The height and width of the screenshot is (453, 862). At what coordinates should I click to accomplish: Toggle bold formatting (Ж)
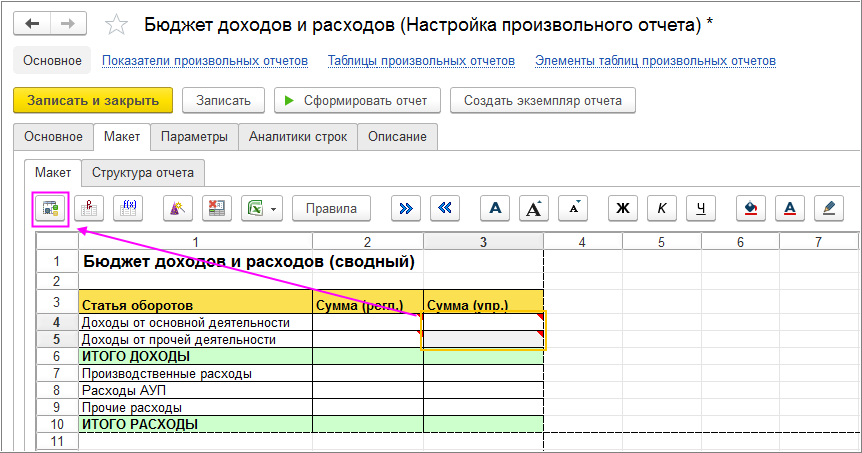[622, 208]
